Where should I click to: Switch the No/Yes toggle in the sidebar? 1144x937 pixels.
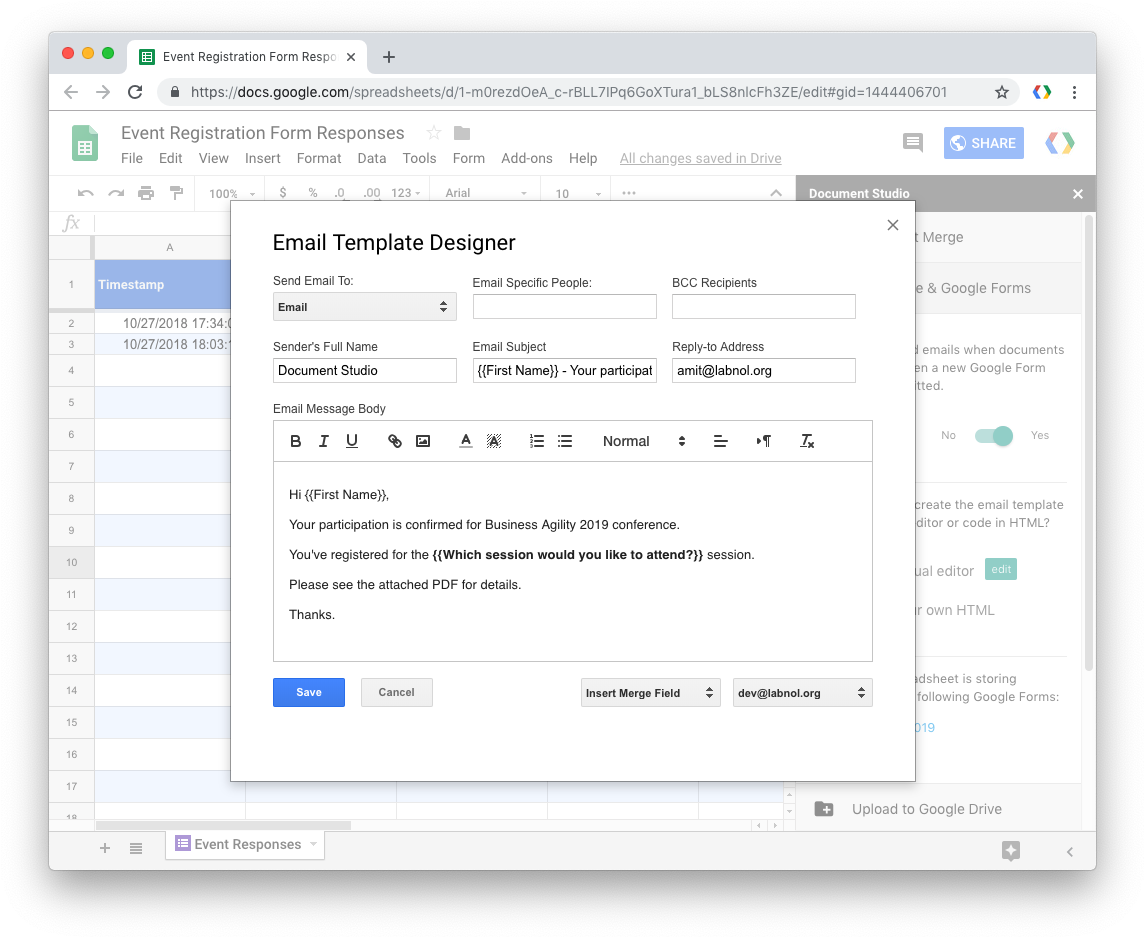[x=993, y=436]
